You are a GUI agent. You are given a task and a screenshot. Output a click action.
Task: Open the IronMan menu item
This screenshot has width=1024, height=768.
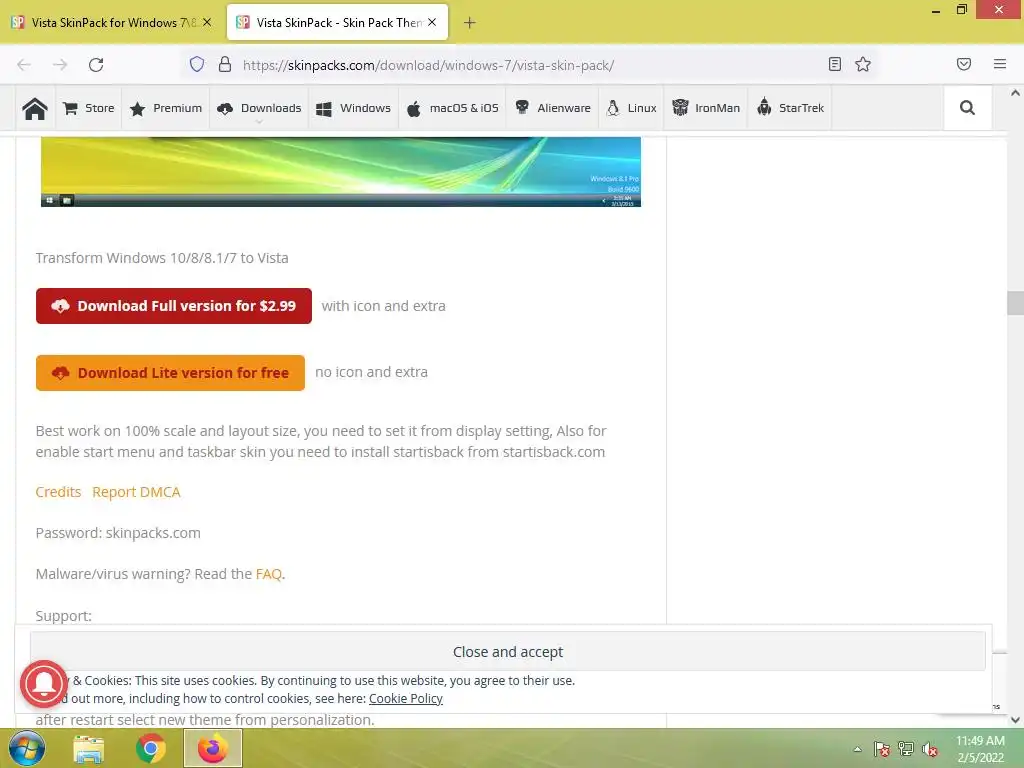pos(707,108)
